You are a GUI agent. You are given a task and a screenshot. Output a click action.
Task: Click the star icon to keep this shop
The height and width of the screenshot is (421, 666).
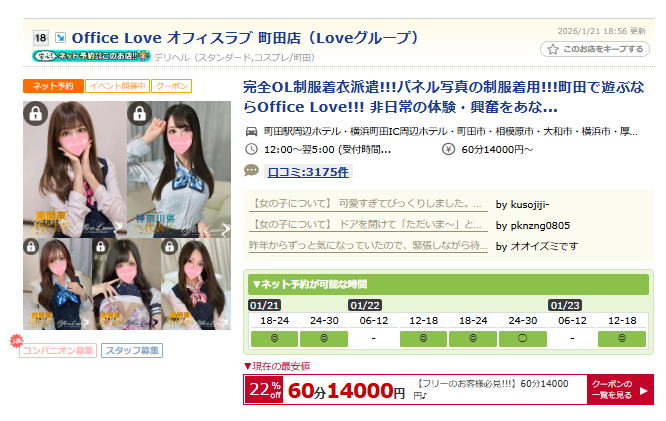[x=552, y=49]
